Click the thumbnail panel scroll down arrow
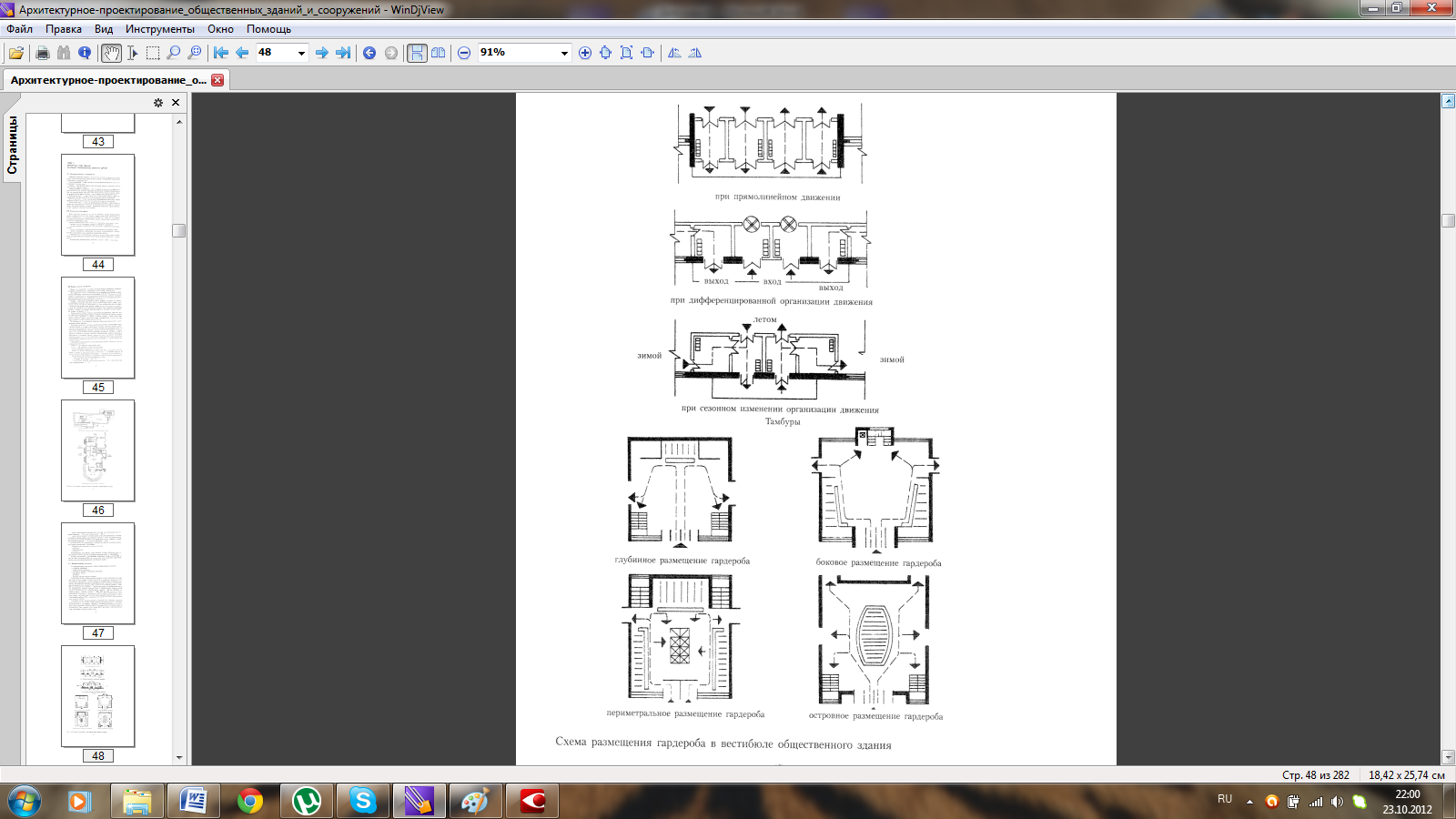Viewport: 1456px width, 819px height. click(179, 757)
